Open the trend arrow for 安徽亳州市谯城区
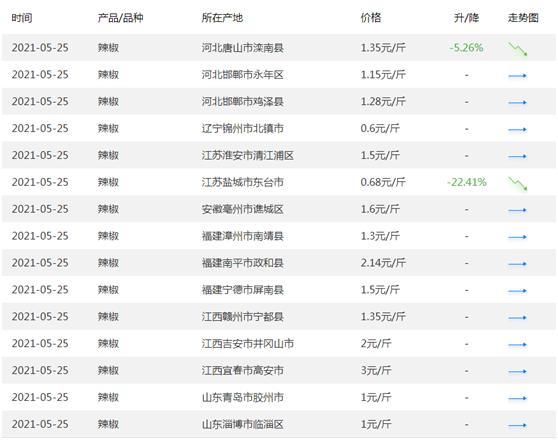The width and height of the screenshot is (558, 440). (x=517, y=210)
